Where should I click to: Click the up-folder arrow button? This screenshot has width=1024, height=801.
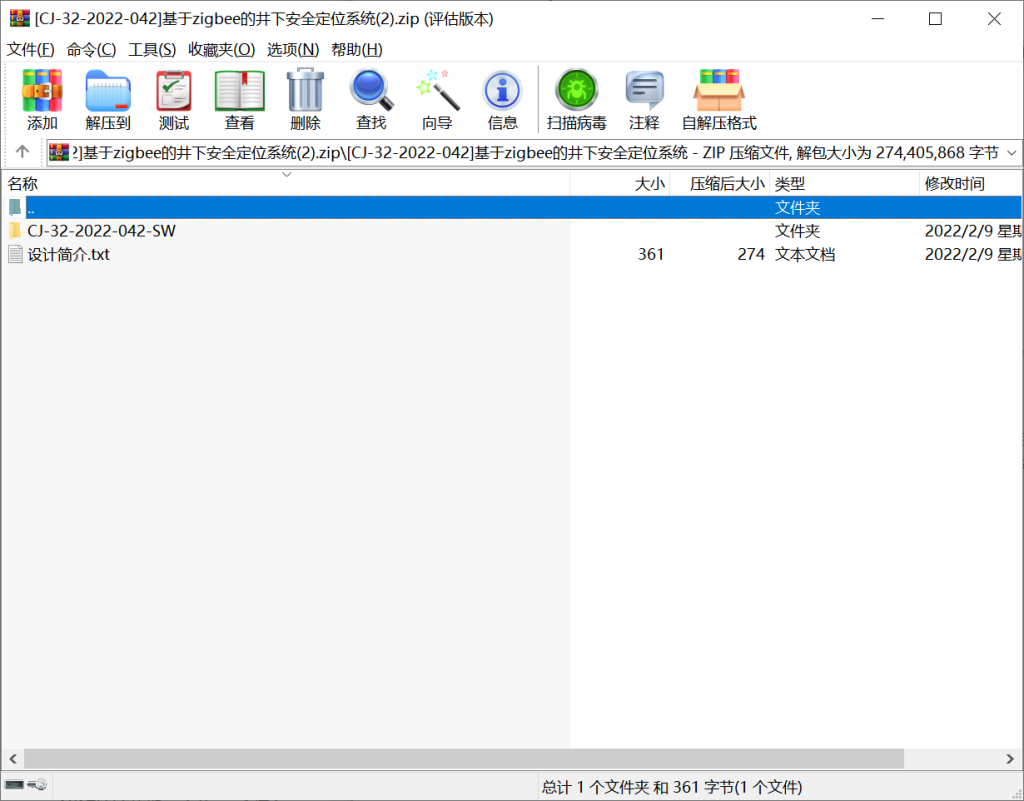tap(22, 152)
